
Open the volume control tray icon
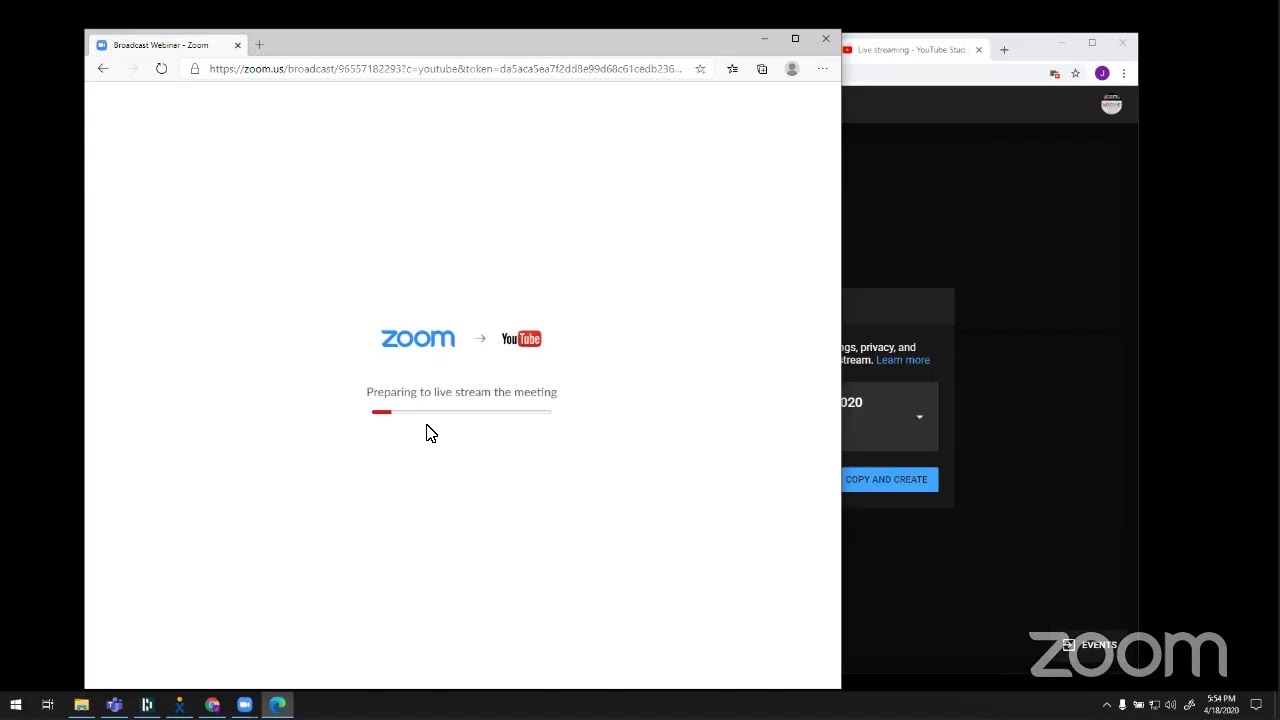[1171, 705]
